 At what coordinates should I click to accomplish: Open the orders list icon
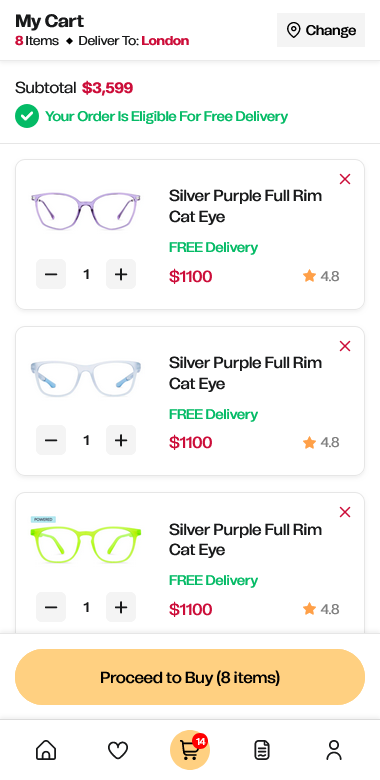[x=262, y=750]
